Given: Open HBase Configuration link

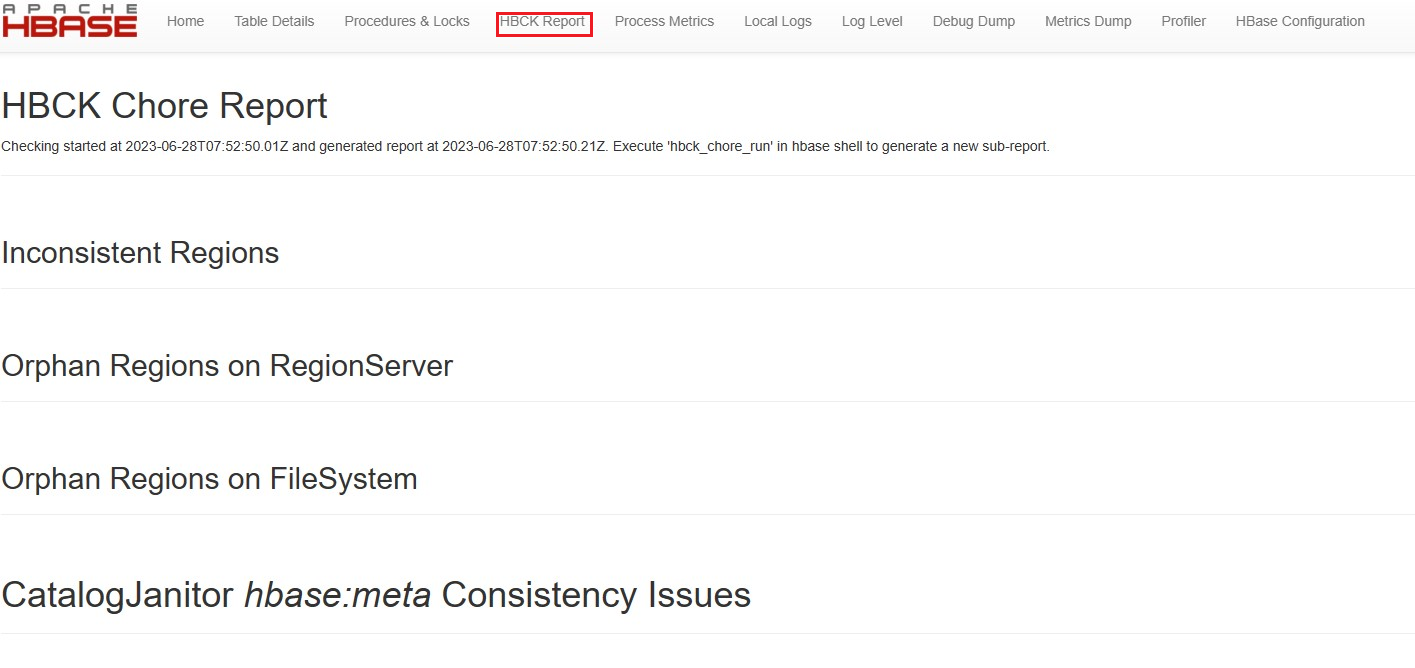Looking at the screenshot, I should click(1300, 21).
